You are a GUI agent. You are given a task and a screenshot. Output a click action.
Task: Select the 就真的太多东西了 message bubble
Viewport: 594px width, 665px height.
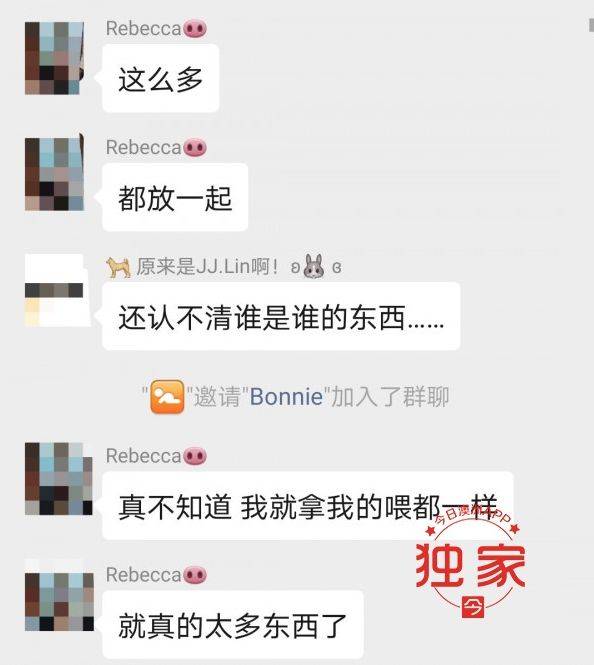233,624
